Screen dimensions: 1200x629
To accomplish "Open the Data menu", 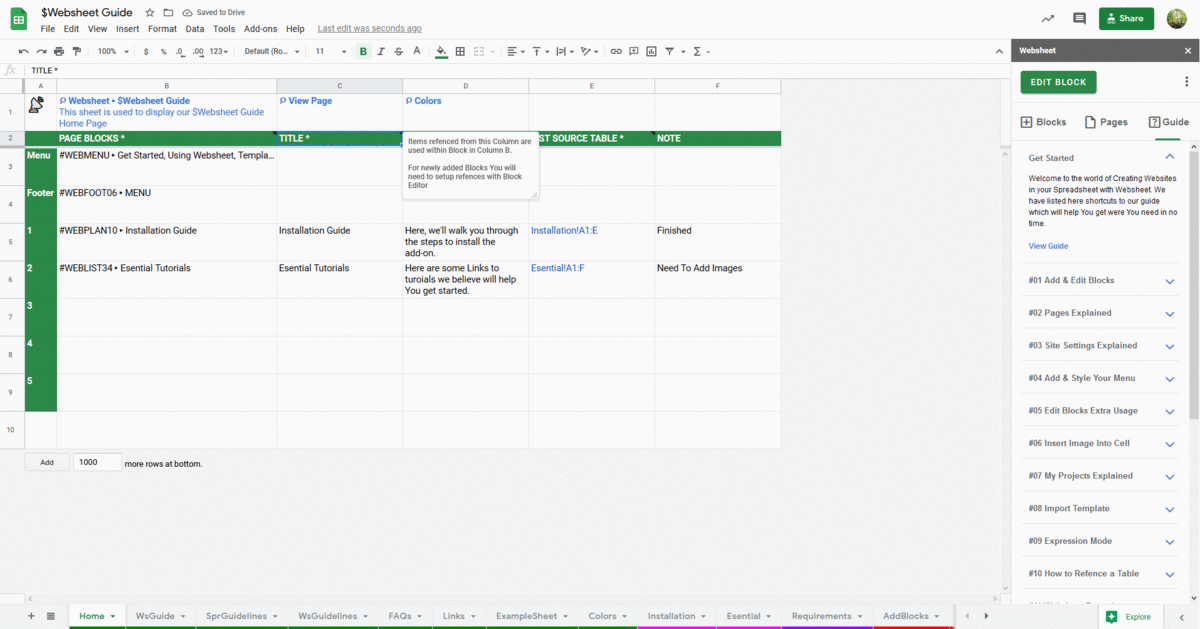I will pyautogui.click(x=195, y=29).
